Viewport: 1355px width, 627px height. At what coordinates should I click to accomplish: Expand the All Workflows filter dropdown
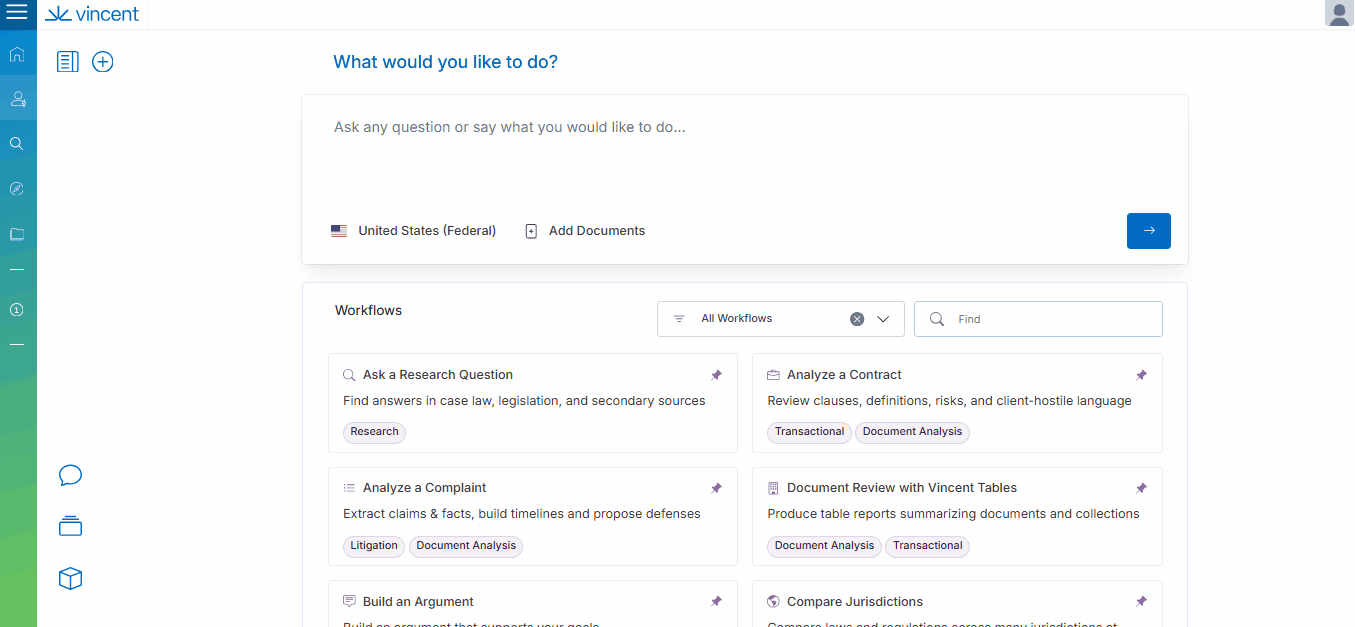pyautogui.click(x=883, y=319)
